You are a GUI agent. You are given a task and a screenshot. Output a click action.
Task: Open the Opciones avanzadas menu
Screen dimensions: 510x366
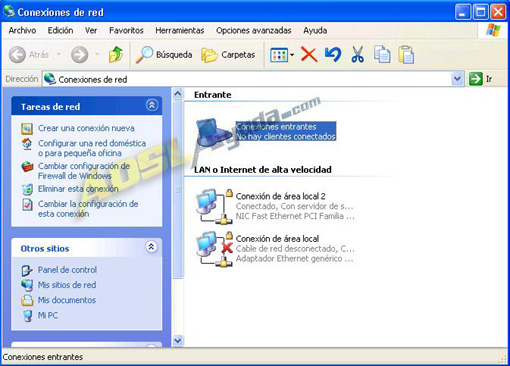point(254,30)
